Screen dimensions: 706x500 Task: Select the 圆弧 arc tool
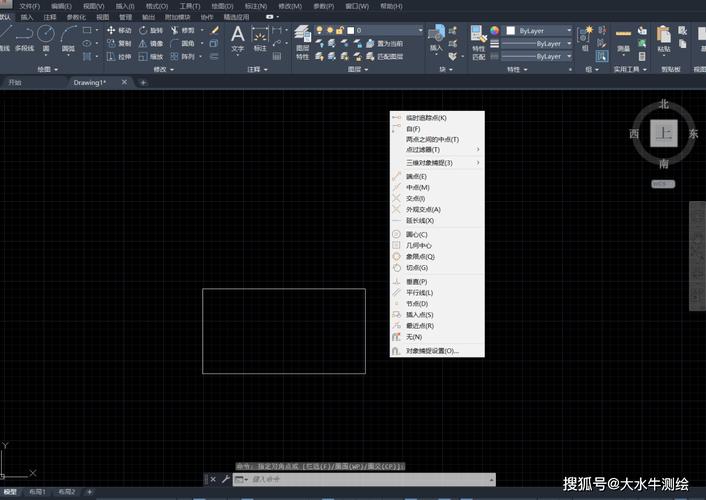click(x=68, y=39)
